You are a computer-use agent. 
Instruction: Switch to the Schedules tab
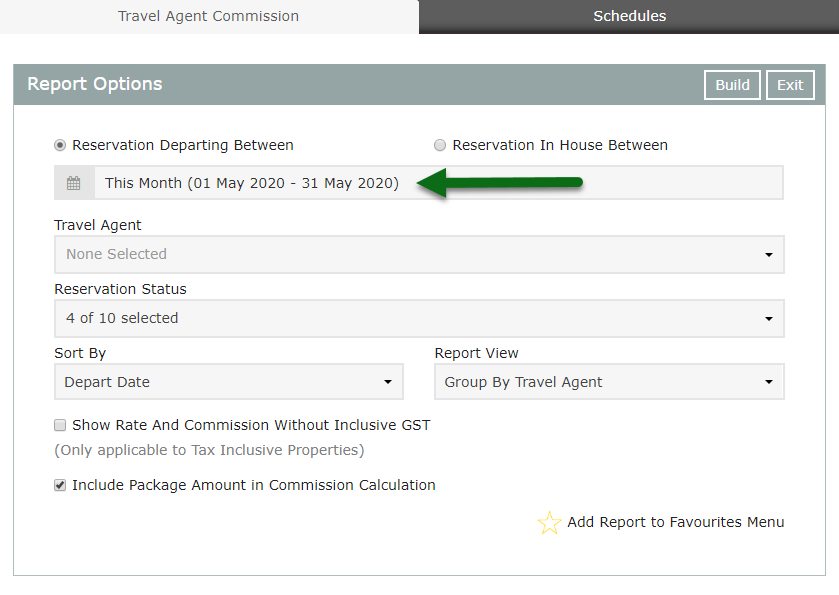click(x=629, y=17)
